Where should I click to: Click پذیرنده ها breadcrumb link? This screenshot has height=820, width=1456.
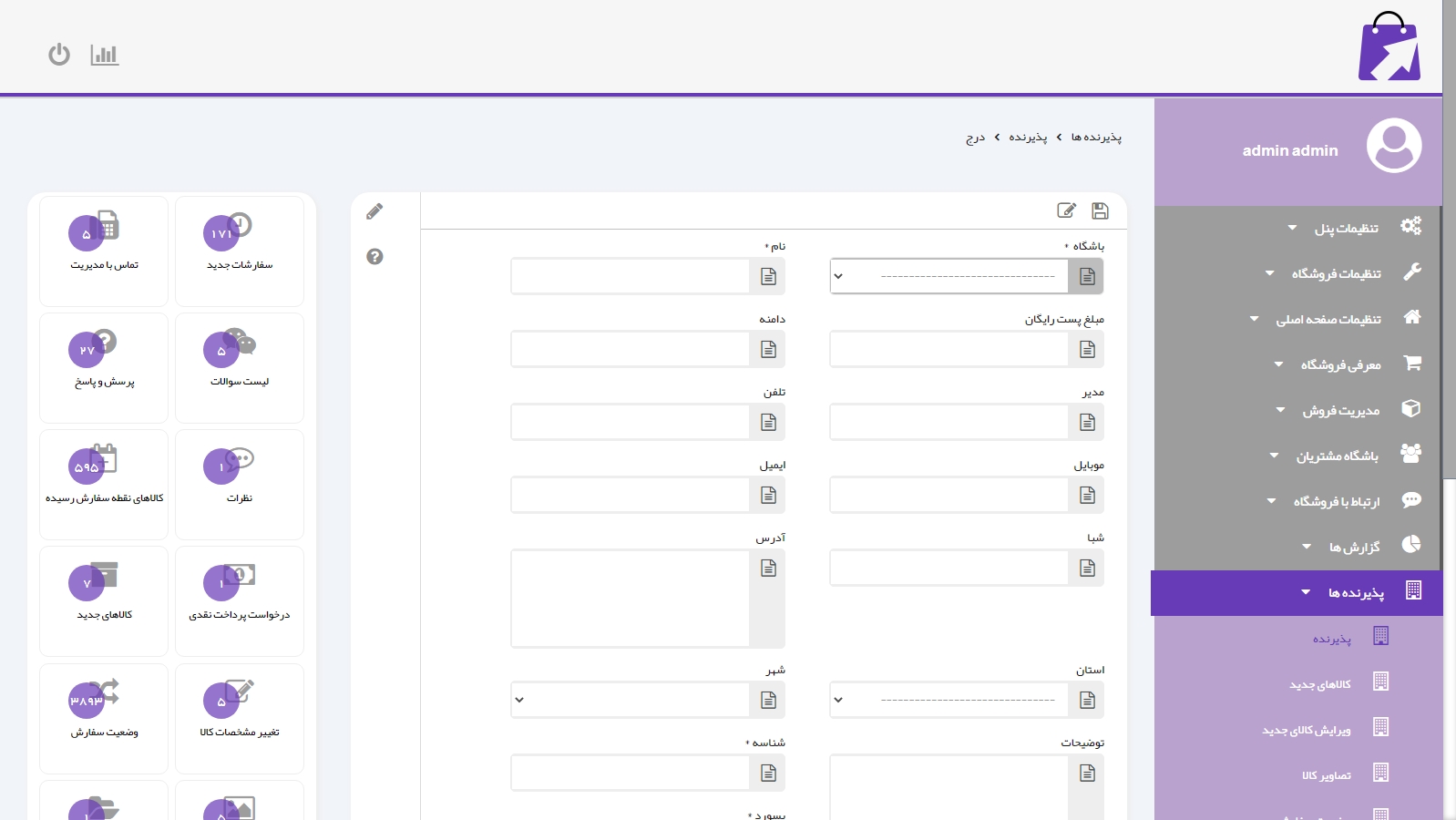pyautogui.click(x=1096, y=138)
